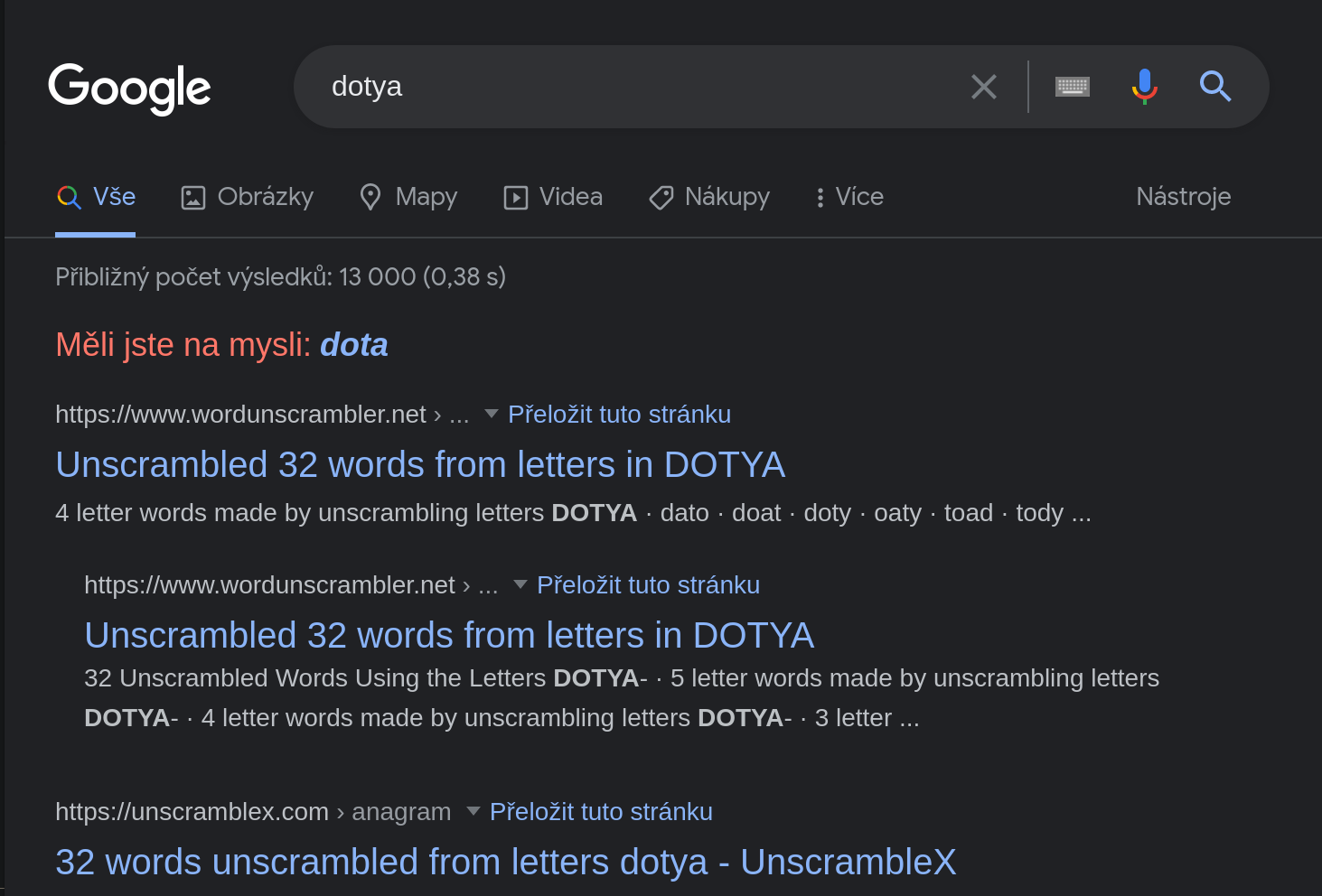Select the Vše tab
Screen dimensions: 1322x896
point(96,197)
